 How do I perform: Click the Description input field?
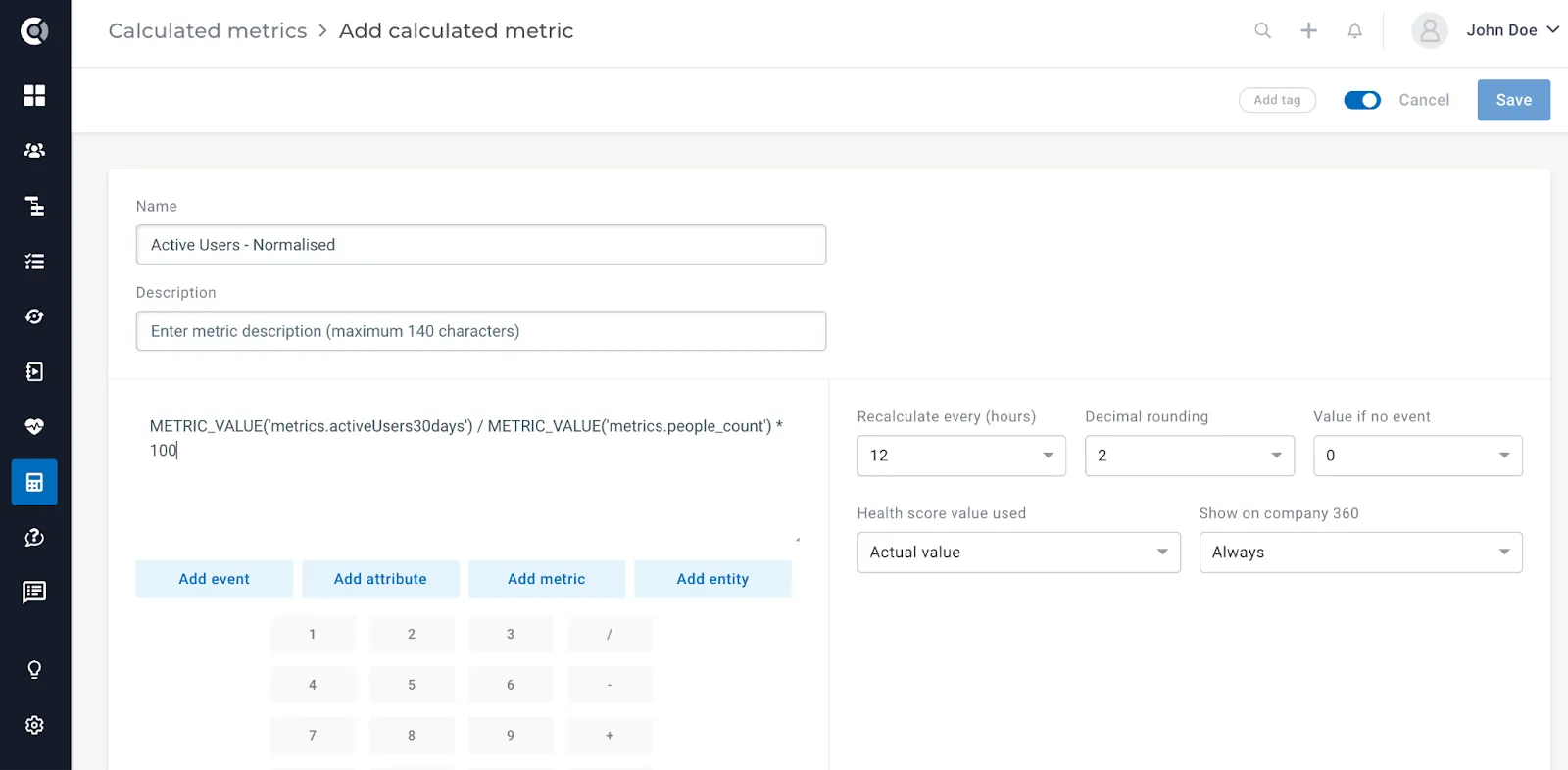481,331
